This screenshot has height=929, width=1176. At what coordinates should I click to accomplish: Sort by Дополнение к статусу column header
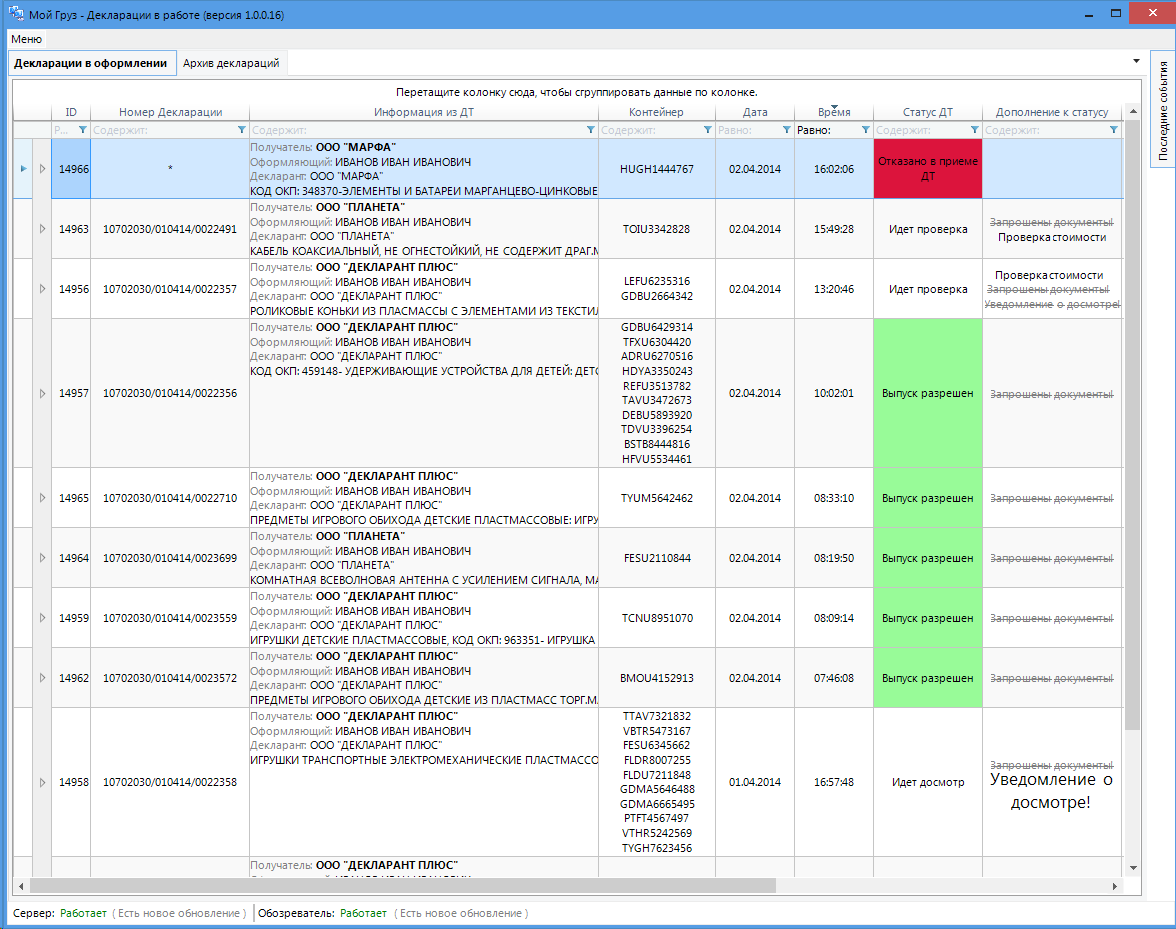coord(1052,112)
